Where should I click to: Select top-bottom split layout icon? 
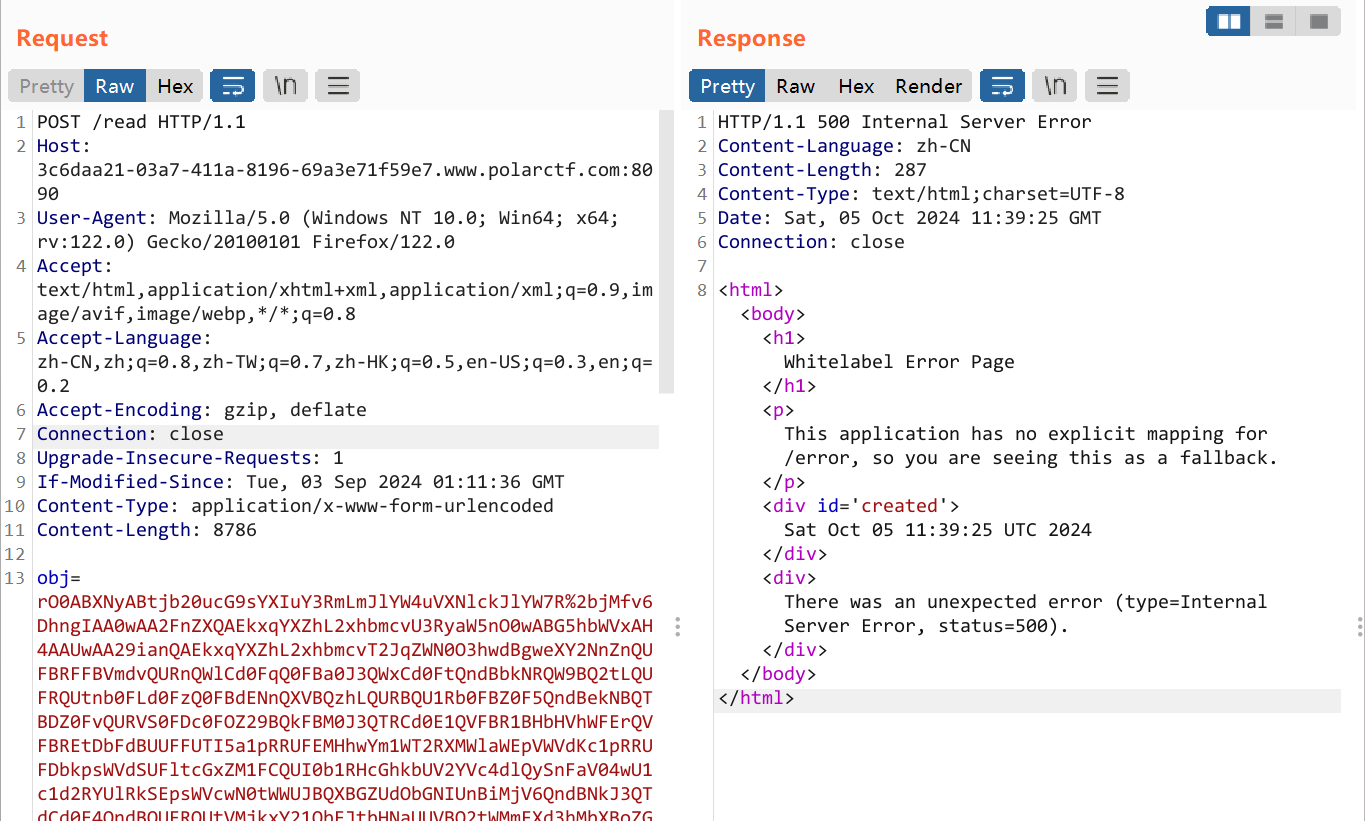point(1274,21)
